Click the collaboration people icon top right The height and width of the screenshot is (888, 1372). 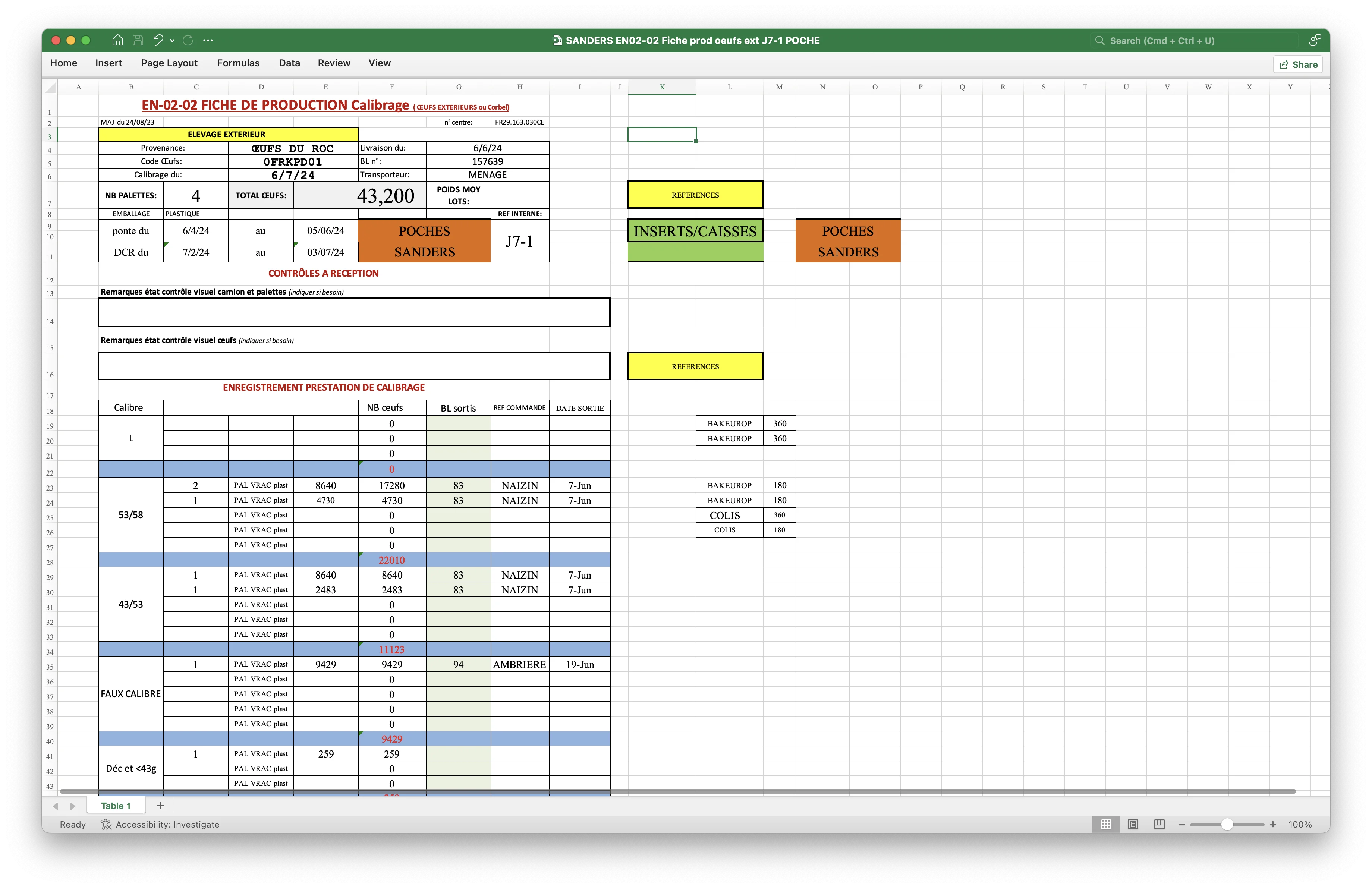coord(1315,40)
